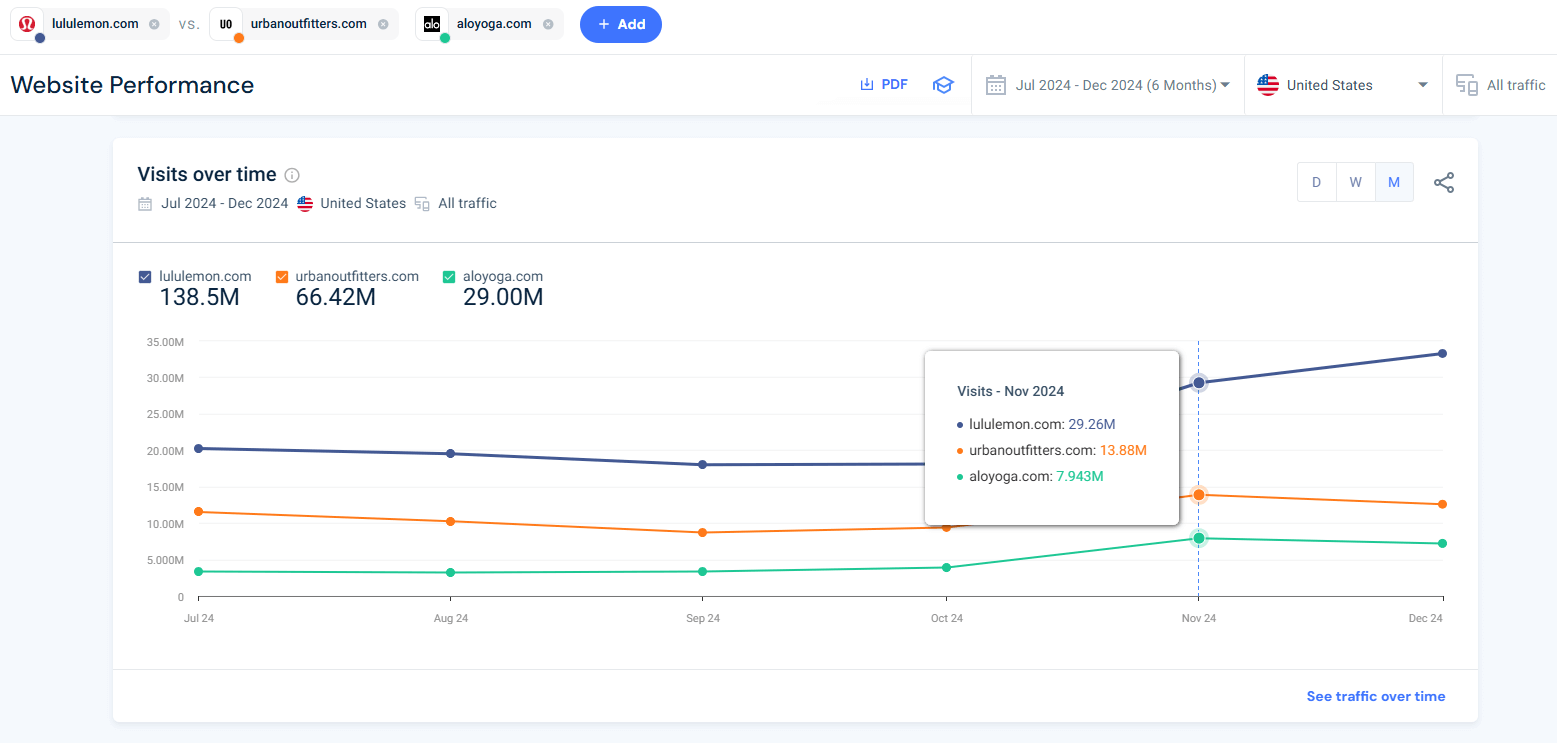Expand the United States country dropdown
Image resolution: width=1557 pixels, height=743 pixels.
[1342, 85]
